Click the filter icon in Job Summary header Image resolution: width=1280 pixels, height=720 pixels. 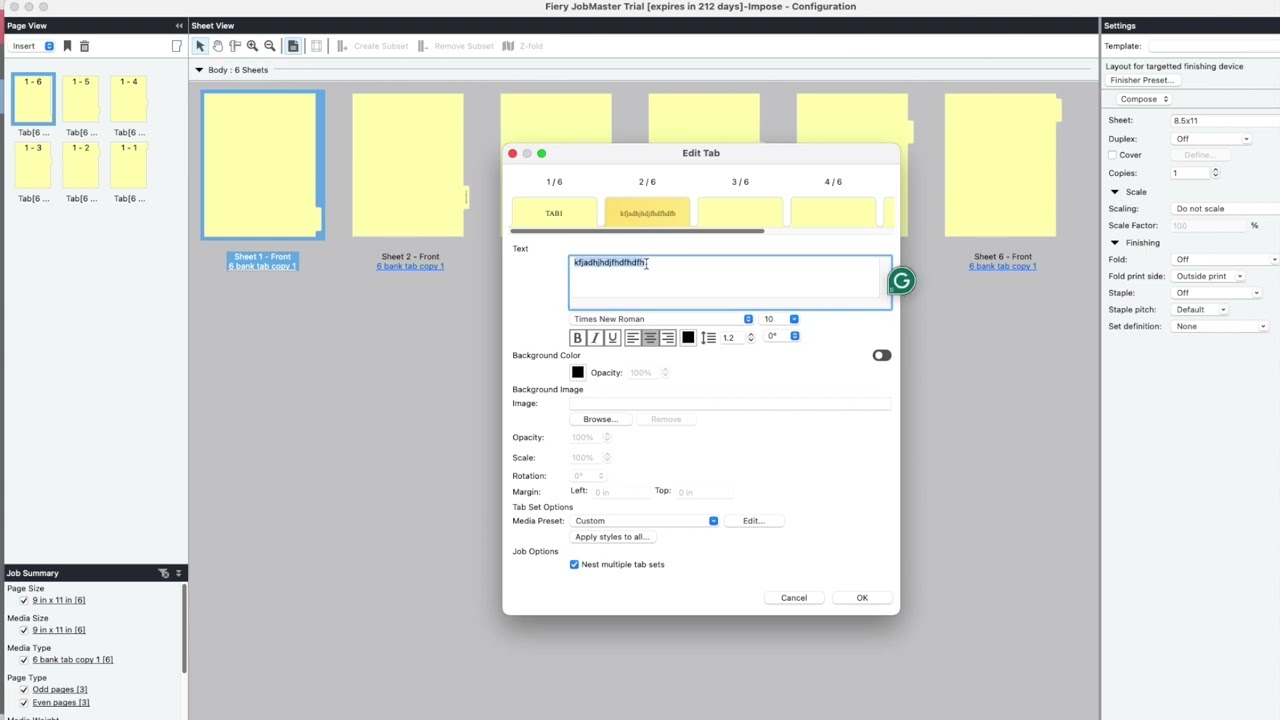164,573
